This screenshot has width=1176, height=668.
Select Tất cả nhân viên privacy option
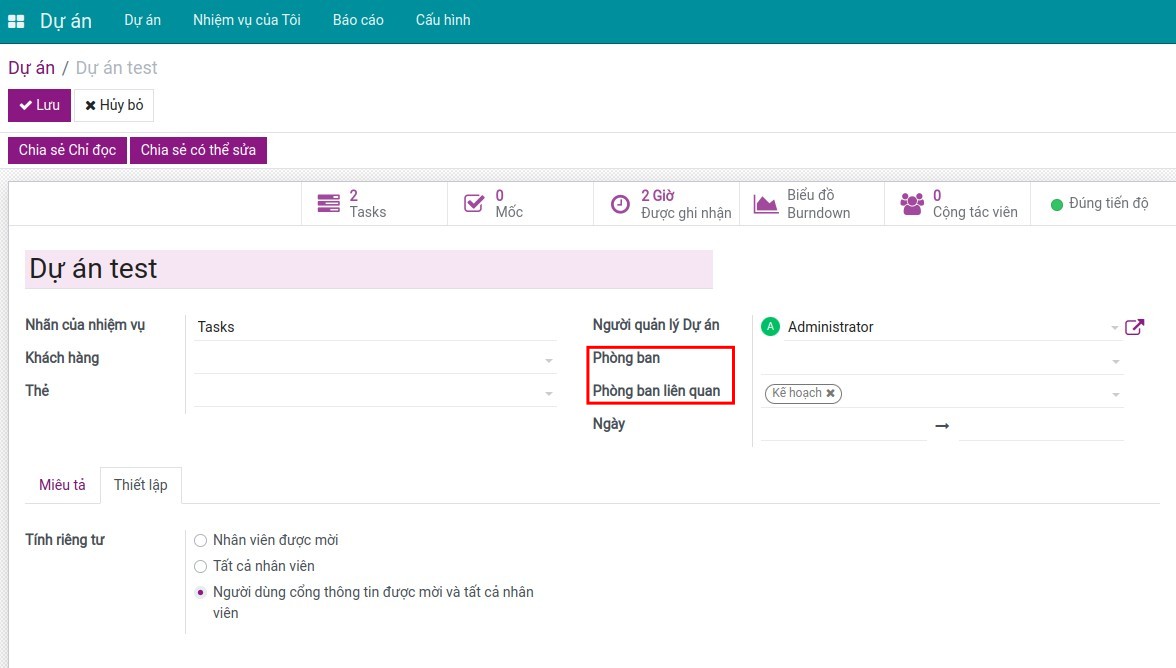201,567
